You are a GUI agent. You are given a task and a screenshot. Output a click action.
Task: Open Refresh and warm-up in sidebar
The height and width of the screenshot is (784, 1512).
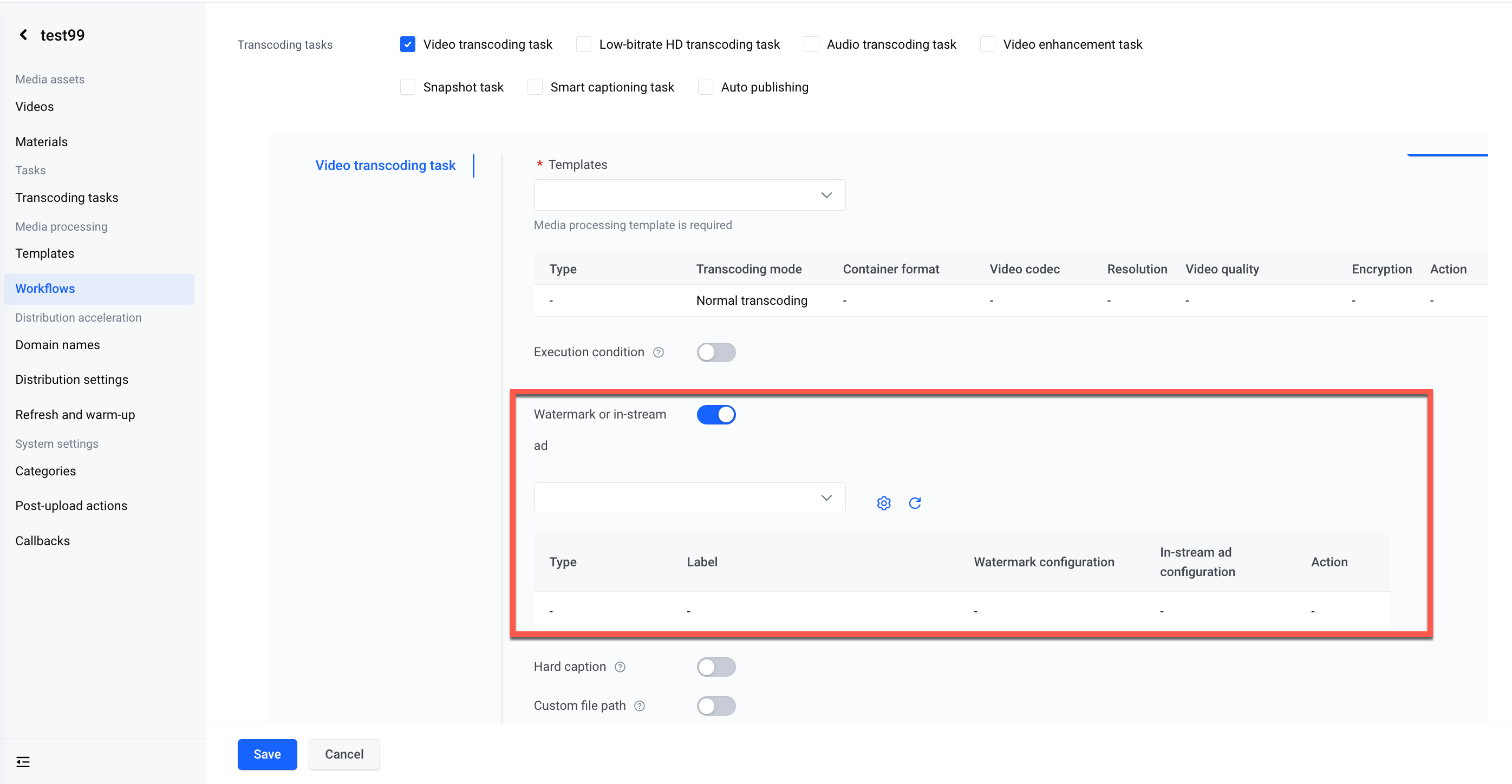coord(75,415)
